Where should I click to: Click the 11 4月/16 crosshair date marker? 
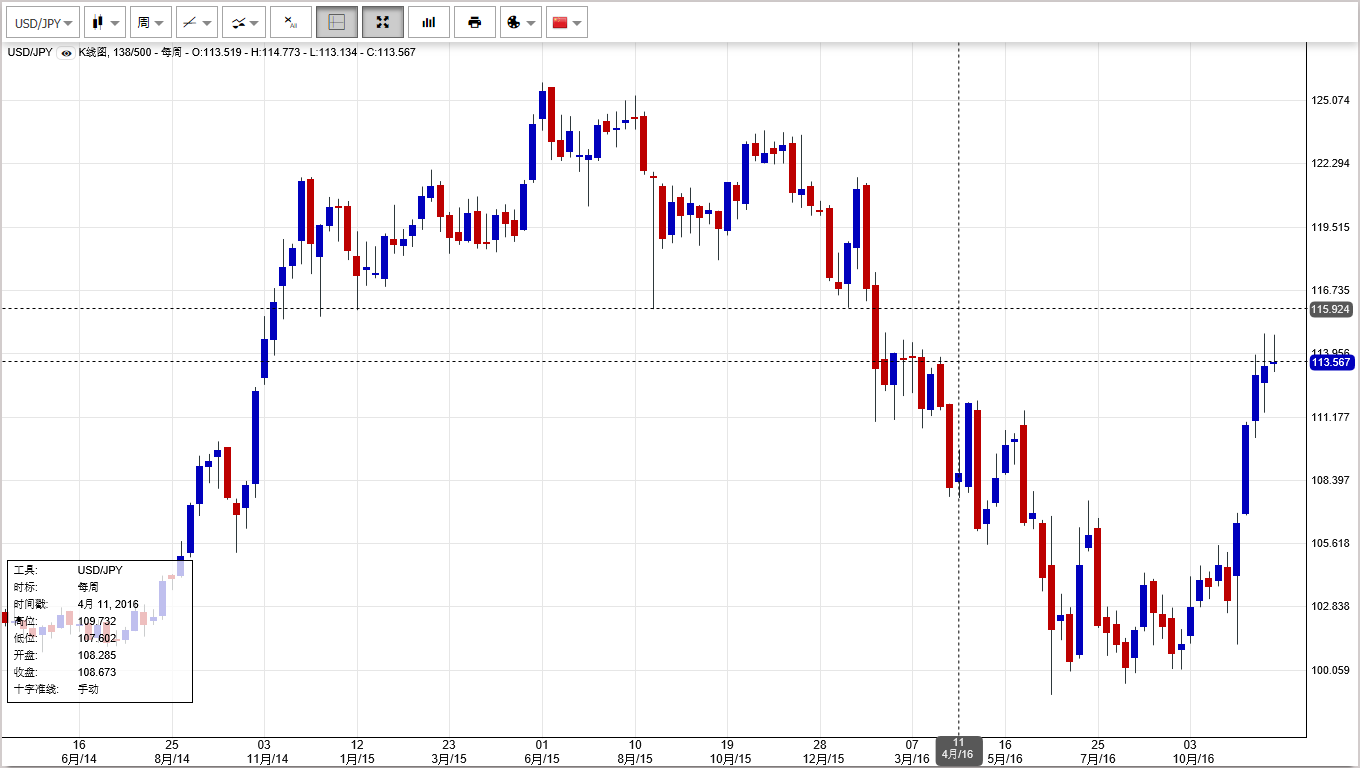coord(958,749)
